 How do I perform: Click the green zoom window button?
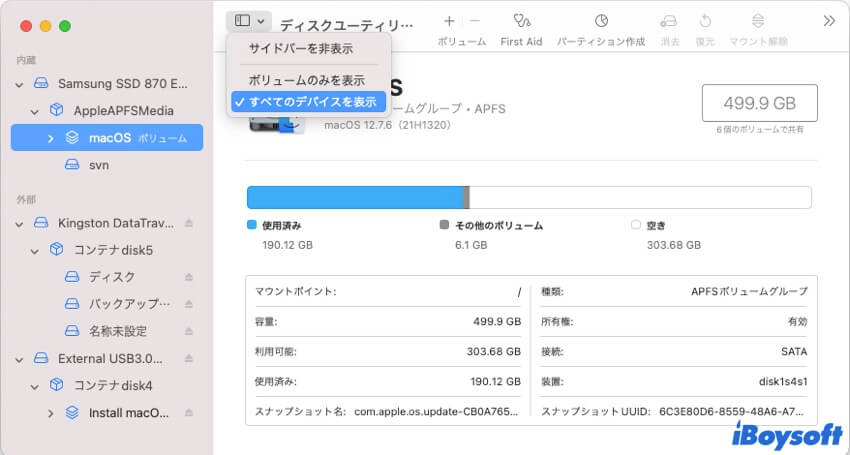pos(65,26)
